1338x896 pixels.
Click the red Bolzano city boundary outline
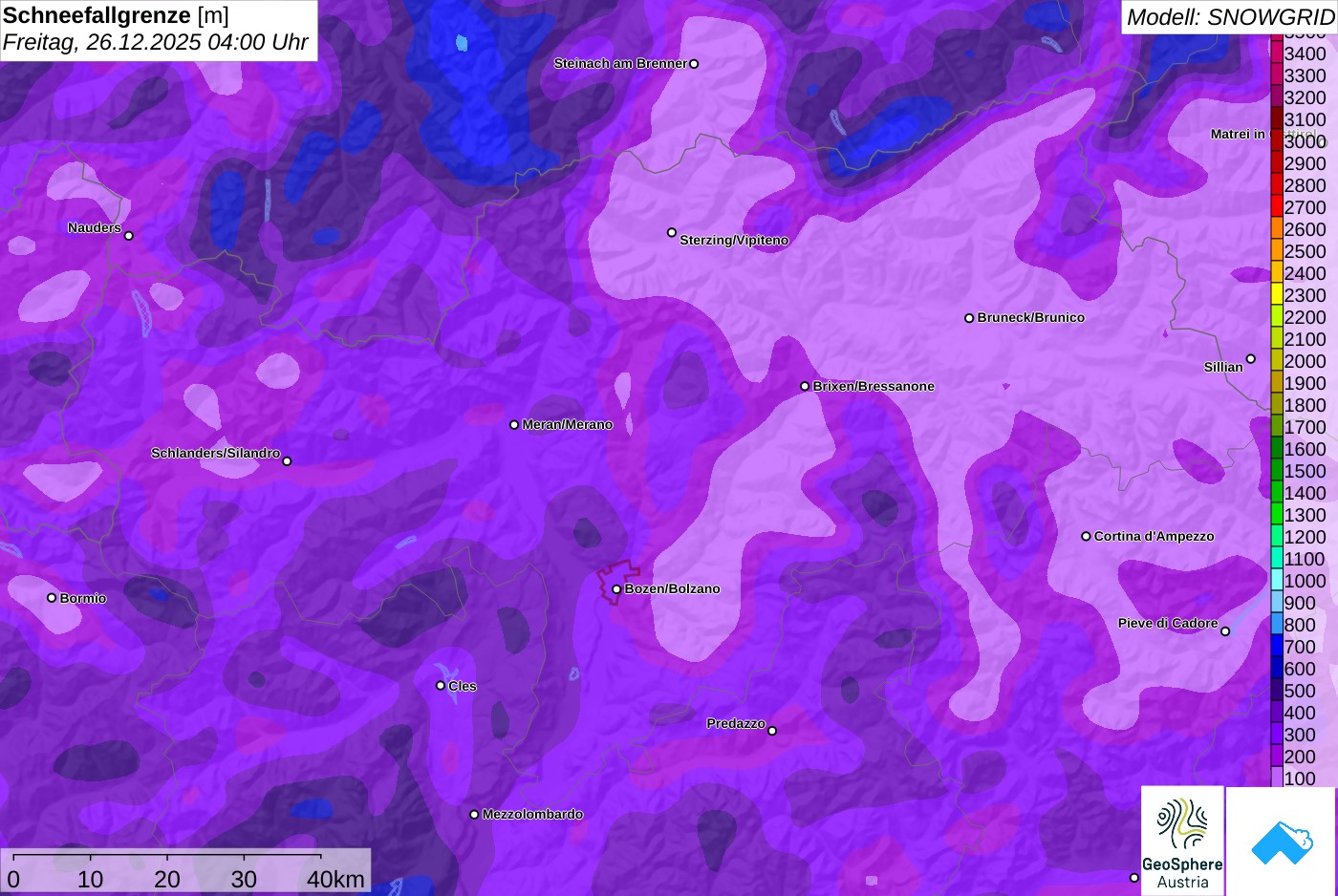click(x=617, y=584)
